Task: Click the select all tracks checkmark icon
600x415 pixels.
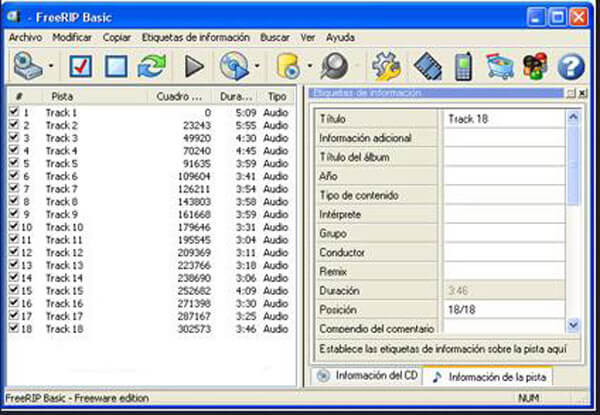Action: pyautogui.click(x=81, y=66)
